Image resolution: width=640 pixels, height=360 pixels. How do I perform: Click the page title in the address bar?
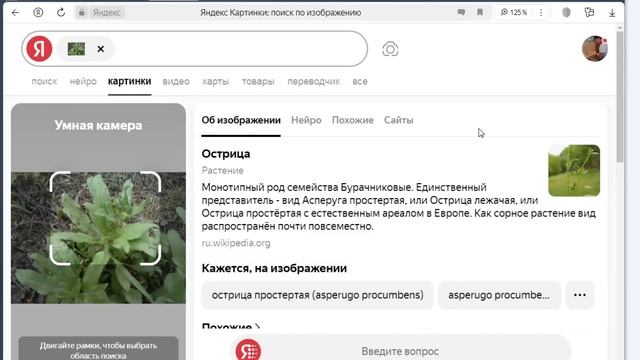280,13
